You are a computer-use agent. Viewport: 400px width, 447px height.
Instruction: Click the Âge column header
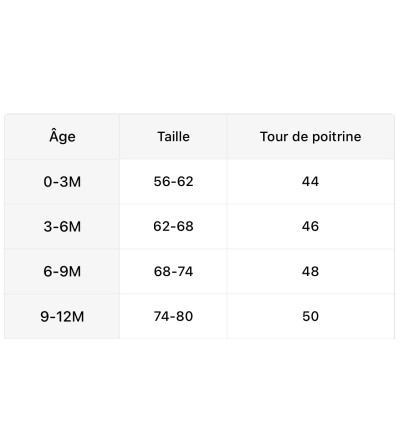coord(62,137)
